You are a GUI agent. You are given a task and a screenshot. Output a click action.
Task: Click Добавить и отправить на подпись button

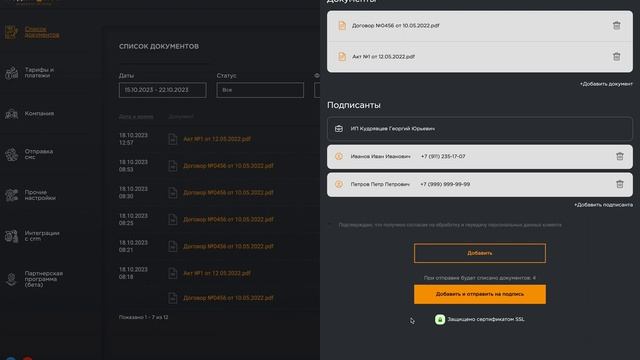(x=480, y=294)
